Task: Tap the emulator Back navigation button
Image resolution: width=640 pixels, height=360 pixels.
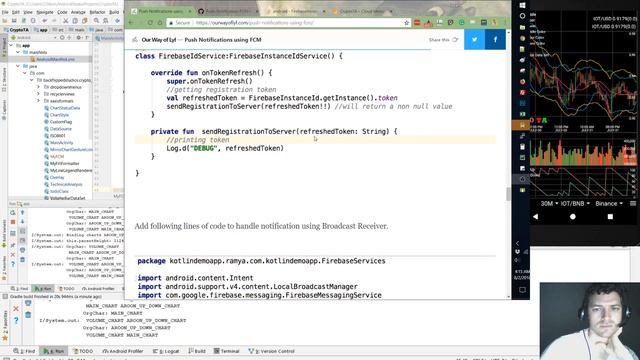Action: click(536, 217)
